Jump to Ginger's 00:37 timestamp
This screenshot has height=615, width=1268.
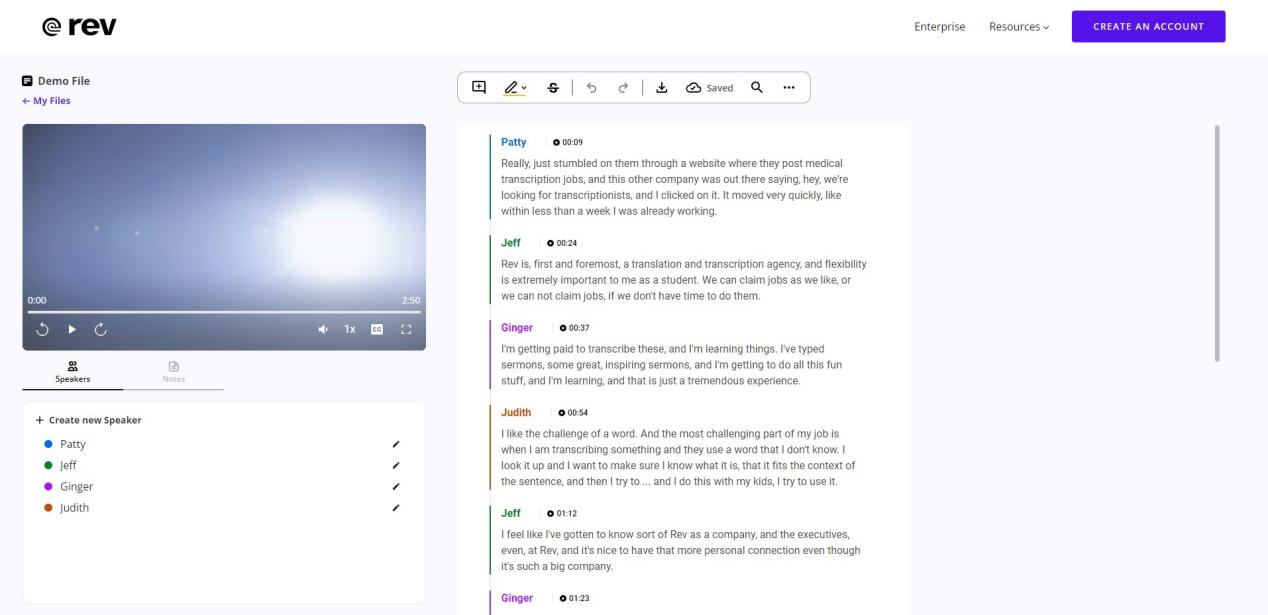click(x=575, y=328)
